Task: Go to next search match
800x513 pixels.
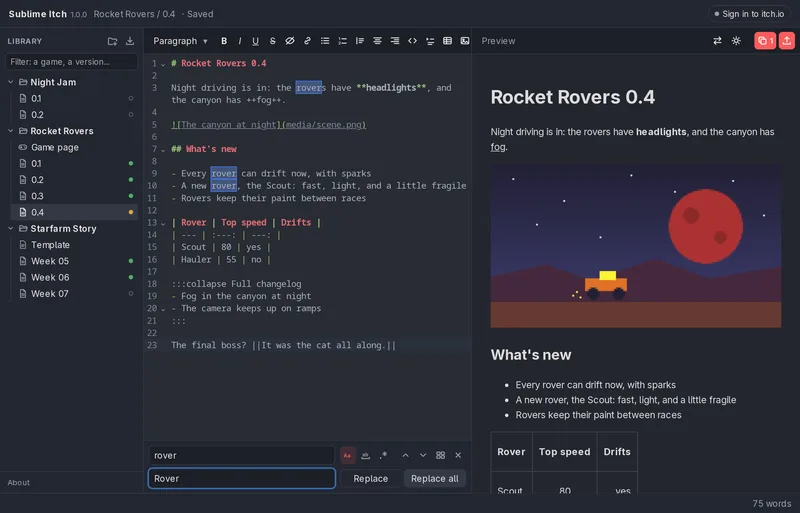Action: pyautogui.click(x=423, y=455)
